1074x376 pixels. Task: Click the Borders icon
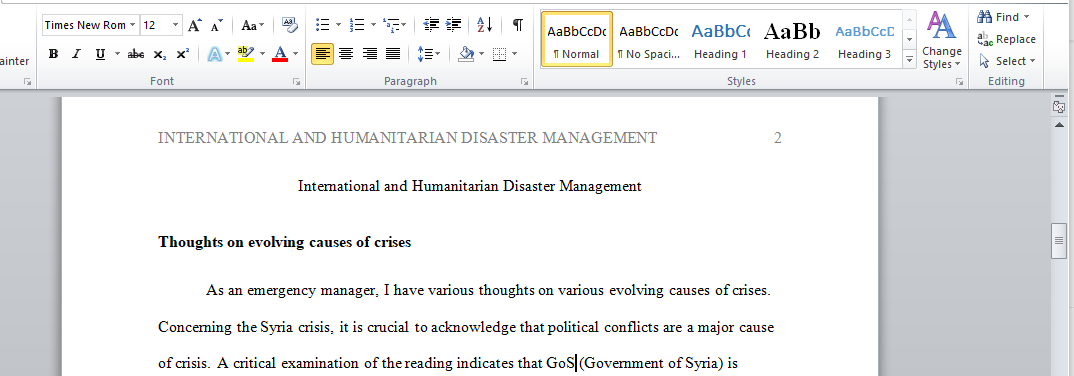499,54
